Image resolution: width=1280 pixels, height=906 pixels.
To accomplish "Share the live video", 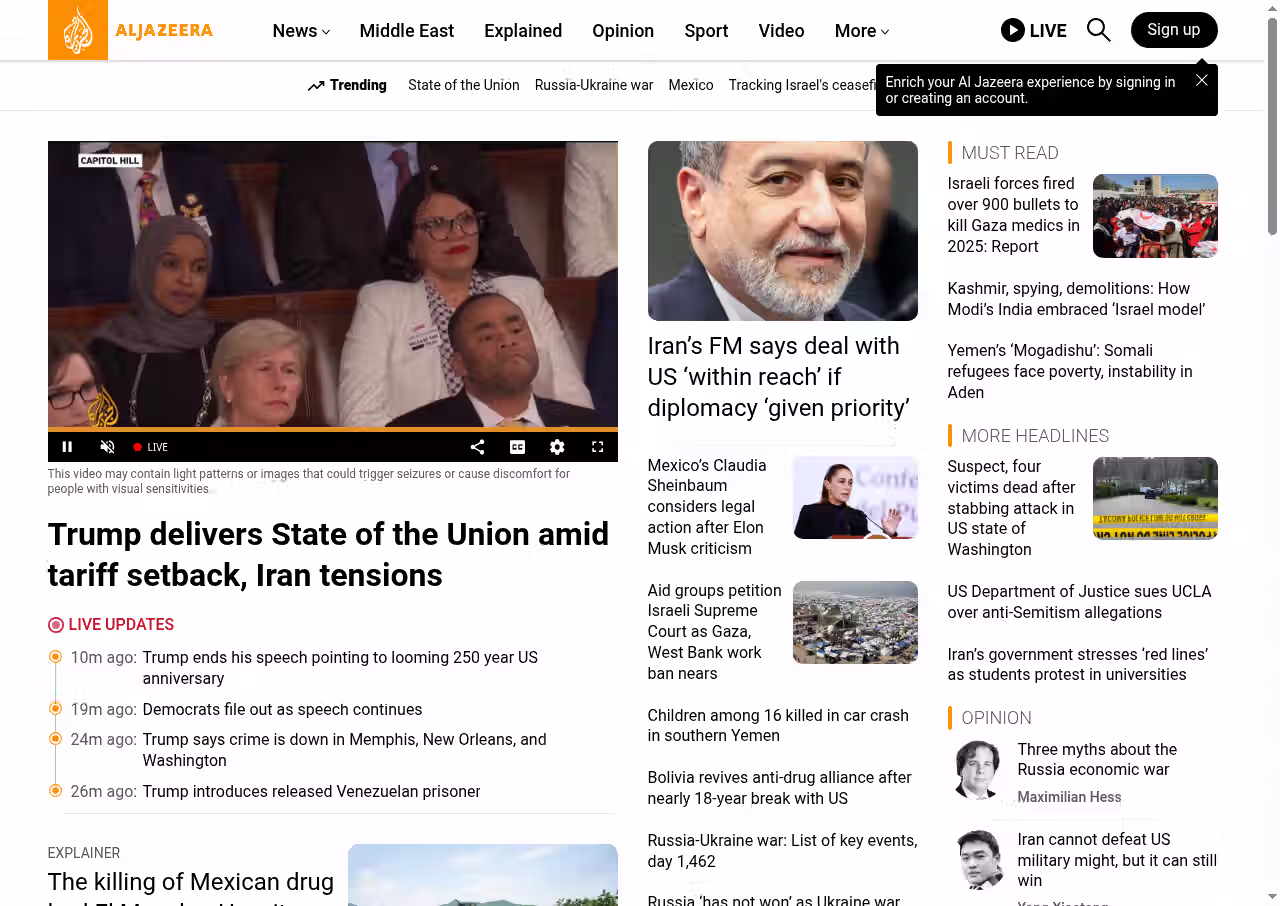I will tap(477, 447).
